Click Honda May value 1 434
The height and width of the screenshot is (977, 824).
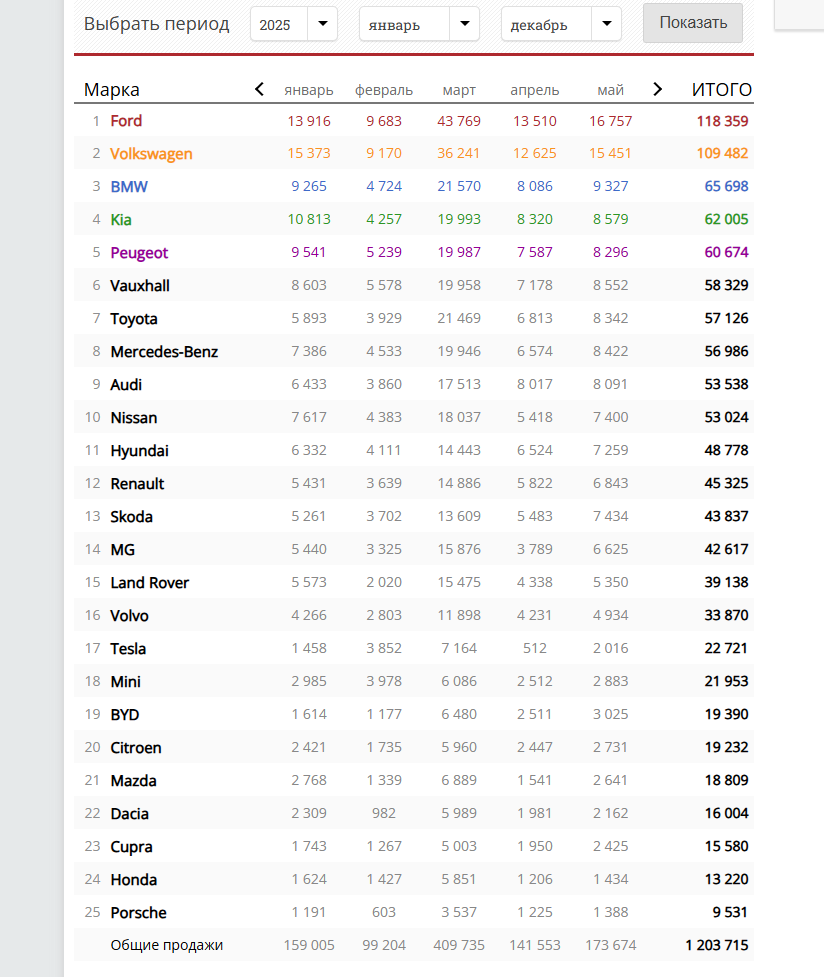[610, 880]
